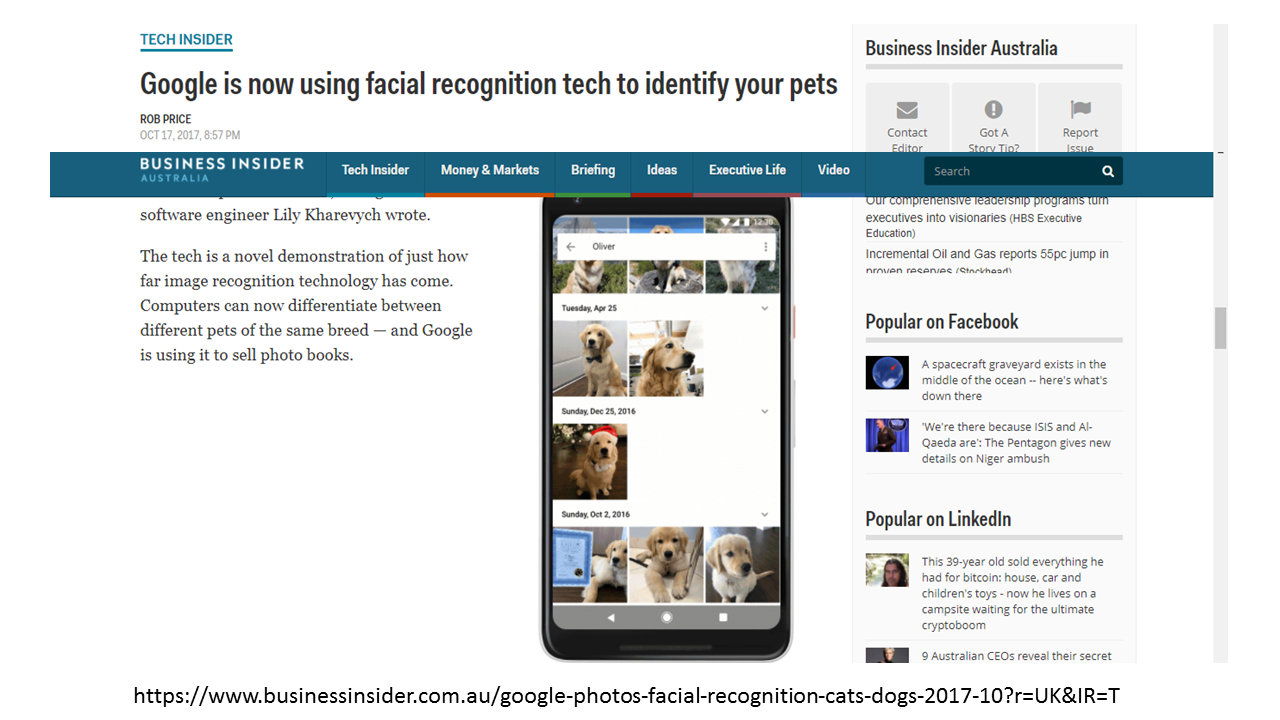The height and width of the screenshot is (720, 1280).
Task: Click the Report Issue flag icon
Action: [1080, 110]
